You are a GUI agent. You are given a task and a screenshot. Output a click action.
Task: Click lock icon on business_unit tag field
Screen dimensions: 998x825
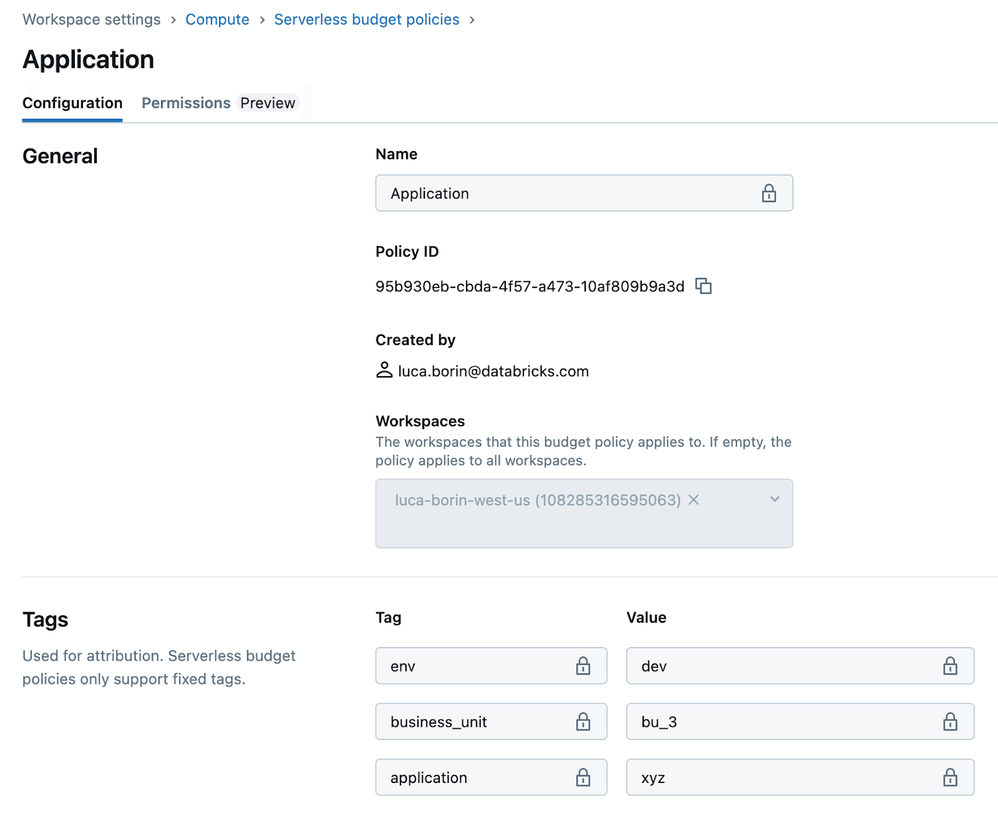click(583, 722)
